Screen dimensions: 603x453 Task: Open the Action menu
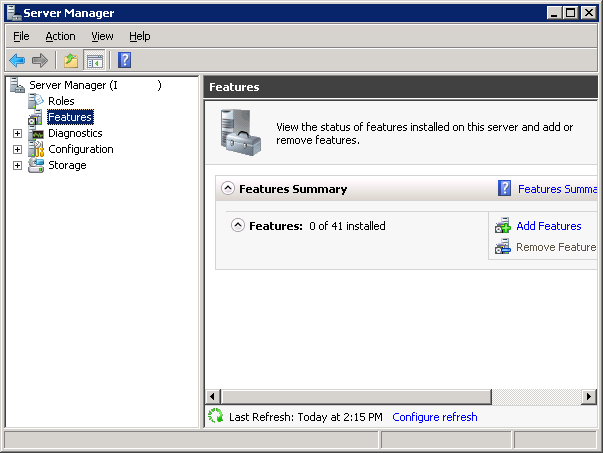[60, 36]
